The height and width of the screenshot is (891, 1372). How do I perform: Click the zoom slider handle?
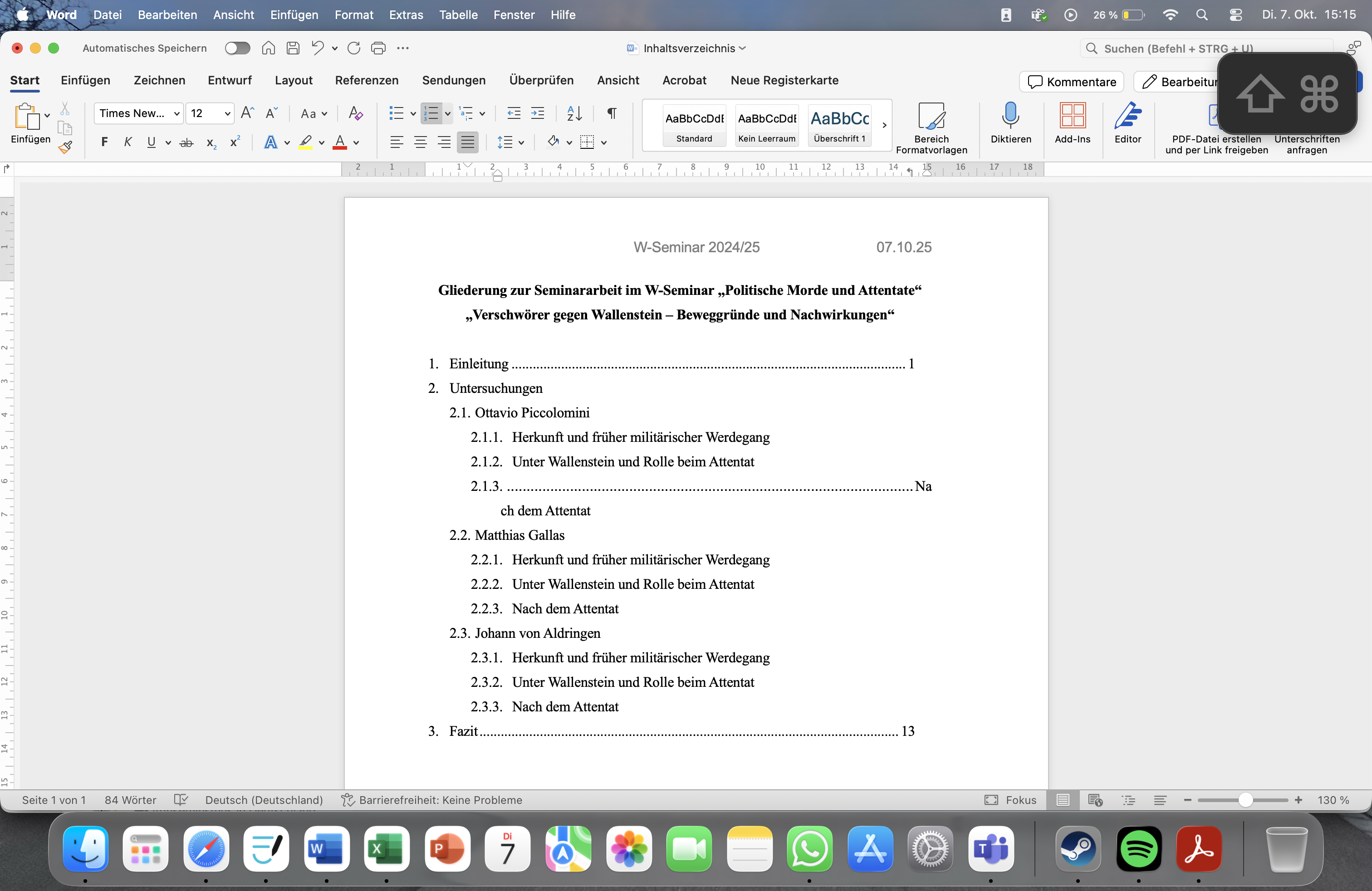(1245, 800)
